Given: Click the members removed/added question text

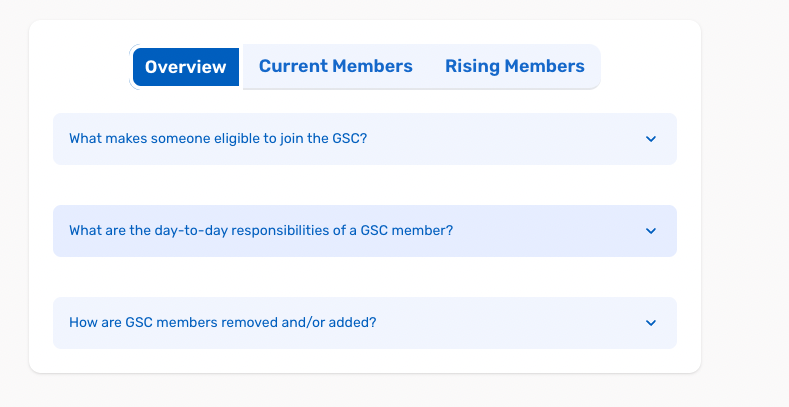Looking at the screenshot, I should coord(222,323).
